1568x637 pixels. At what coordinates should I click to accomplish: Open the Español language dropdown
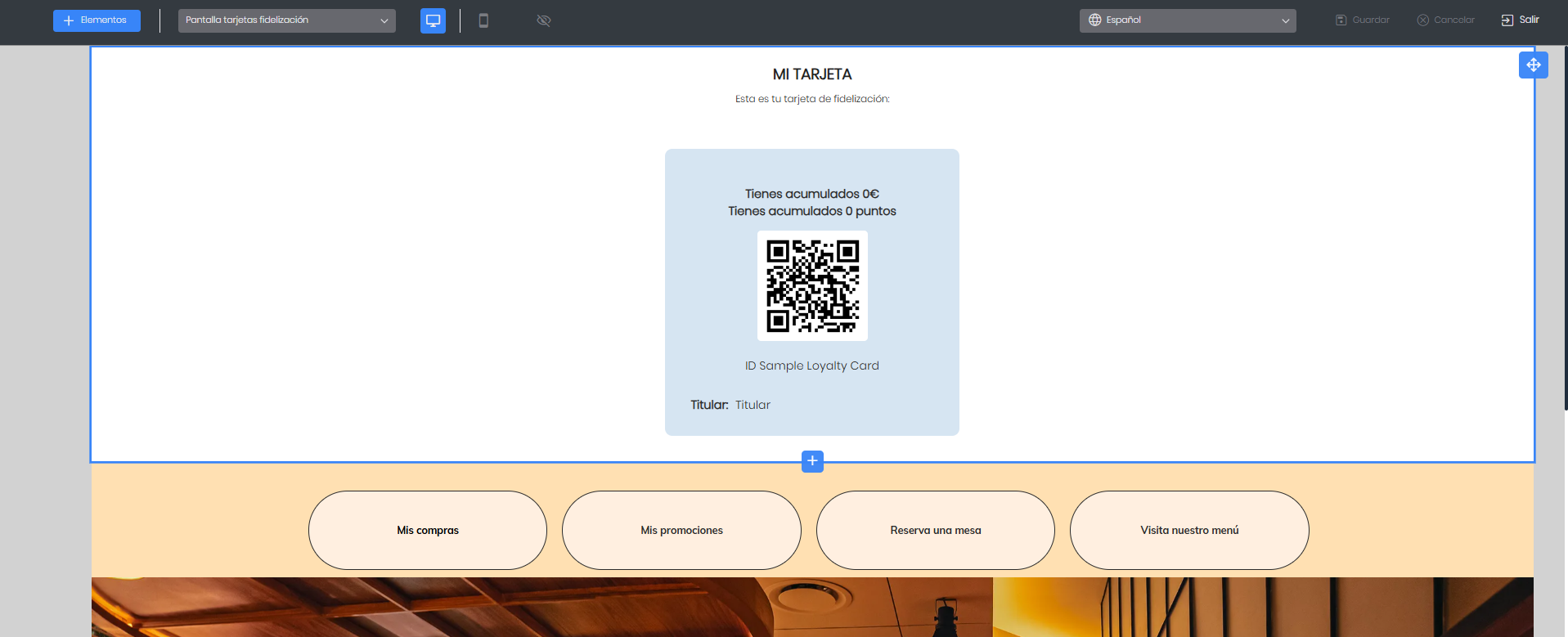[1188, 20]
